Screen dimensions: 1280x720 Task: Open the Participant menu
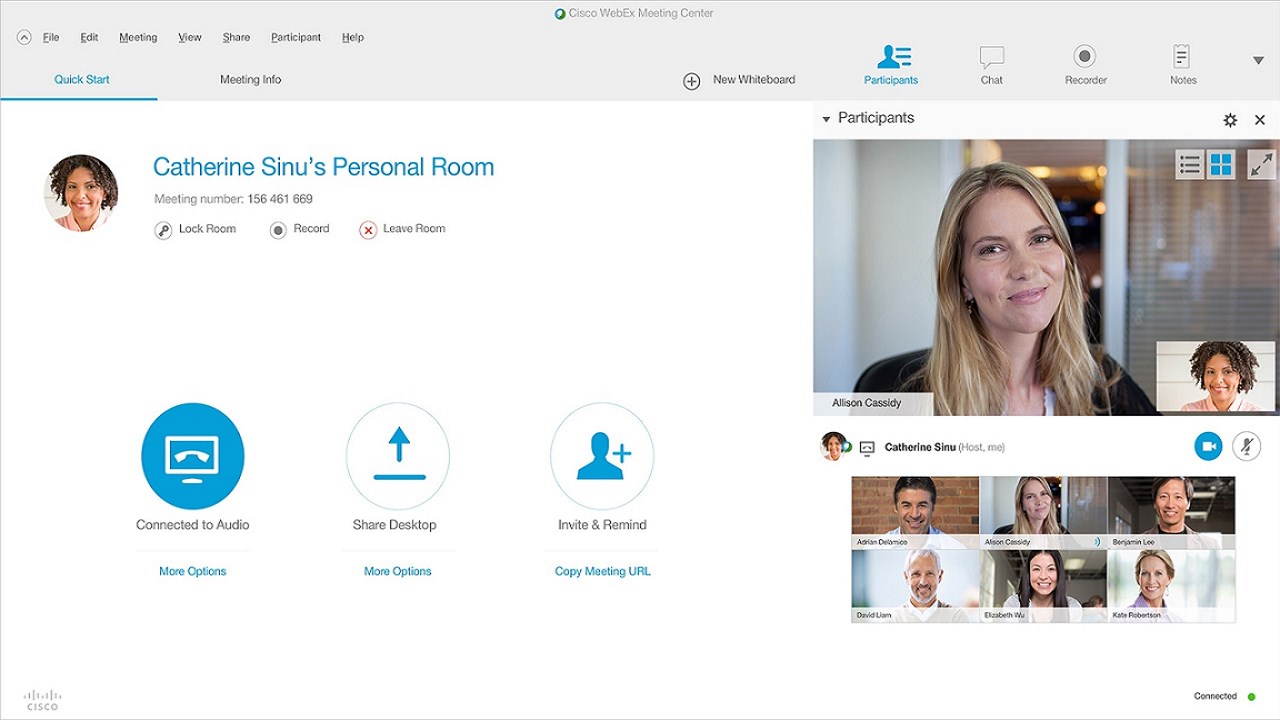point(296,37)
